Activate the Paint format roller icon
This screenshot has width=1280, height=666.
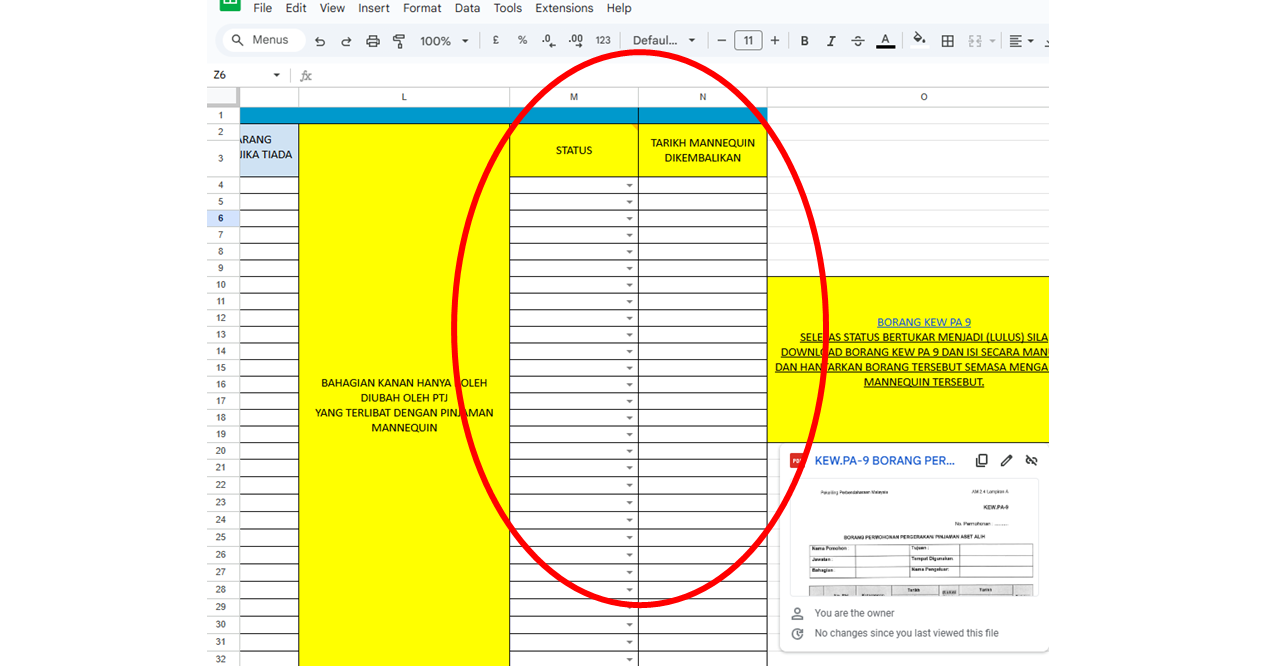(x=399, y=41)
